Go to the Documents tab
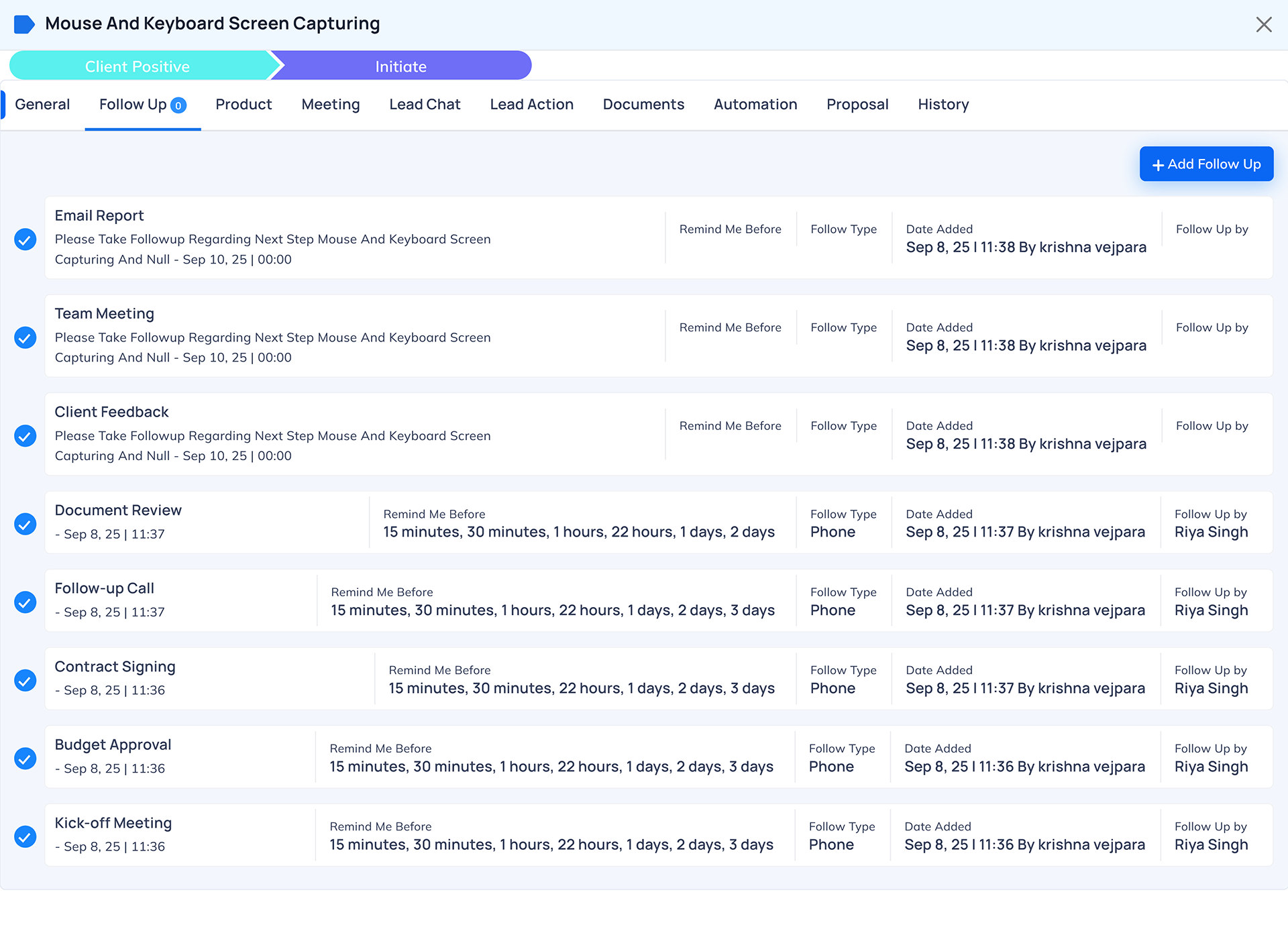The image size is (1288, 925). pos(643,105)
